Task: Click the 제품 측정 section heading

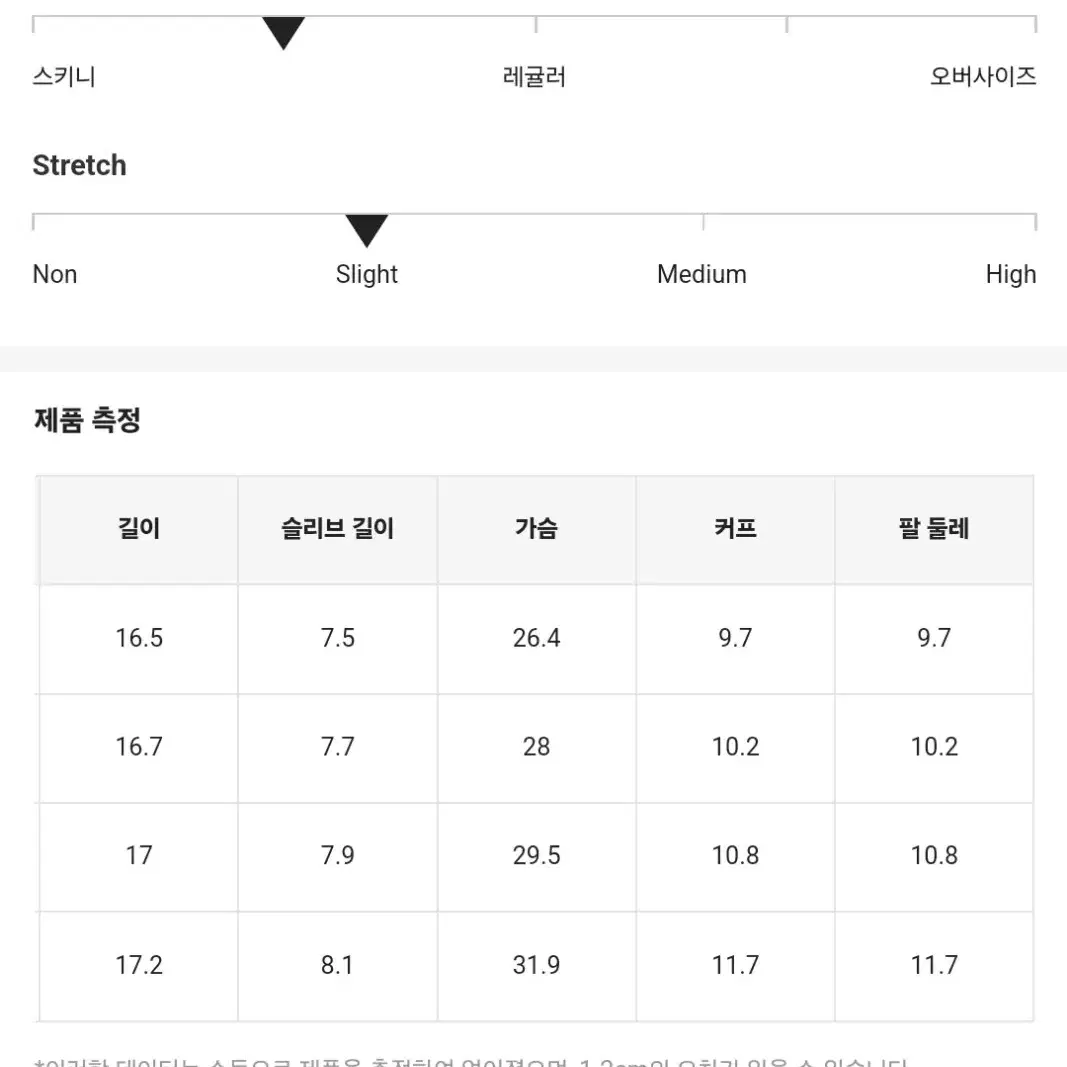Action: click(x=87, y=420)
